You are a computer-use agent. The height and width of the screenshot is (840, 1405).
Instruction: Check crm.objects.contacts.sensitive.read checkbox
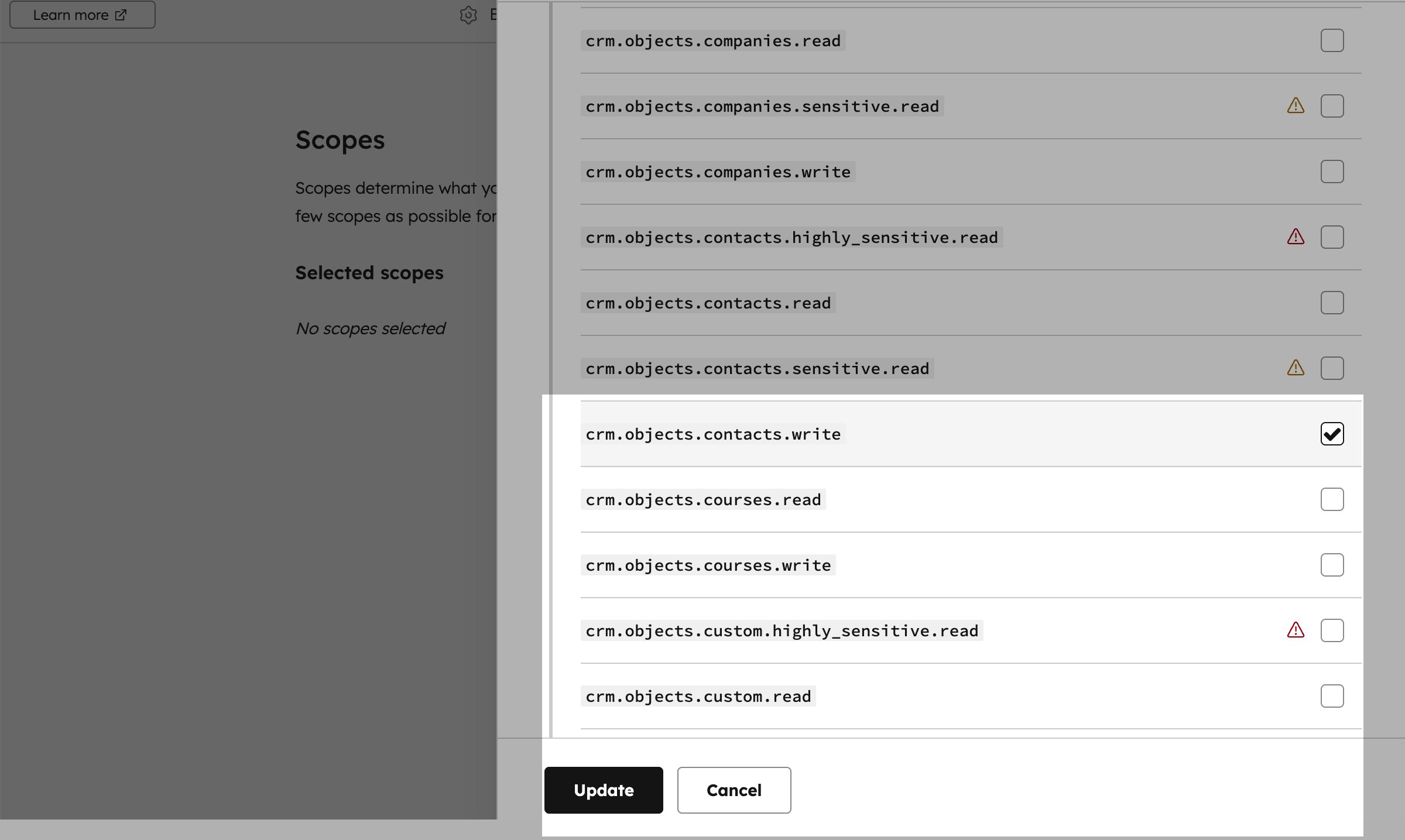pos(1332,369)
